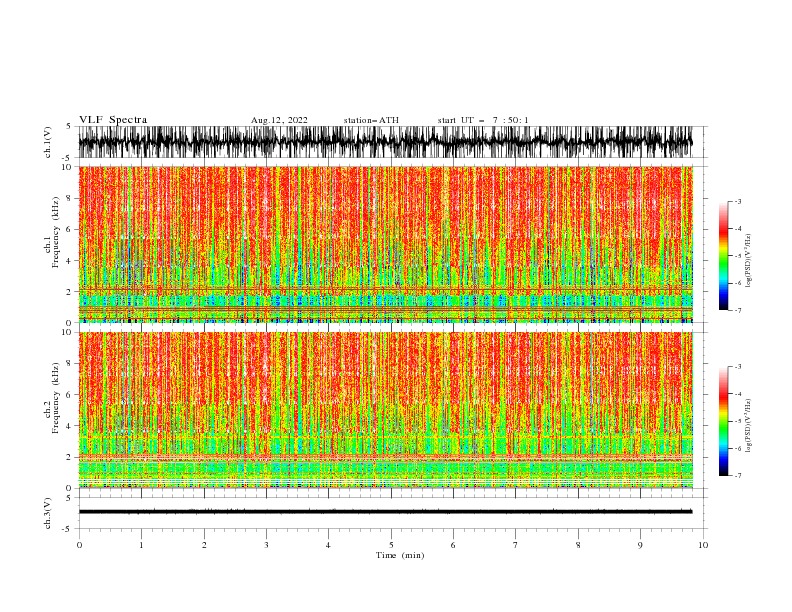This screenshot has width=792, height=612.
Task: Click time axis tick label '5'
Action: 391,545
